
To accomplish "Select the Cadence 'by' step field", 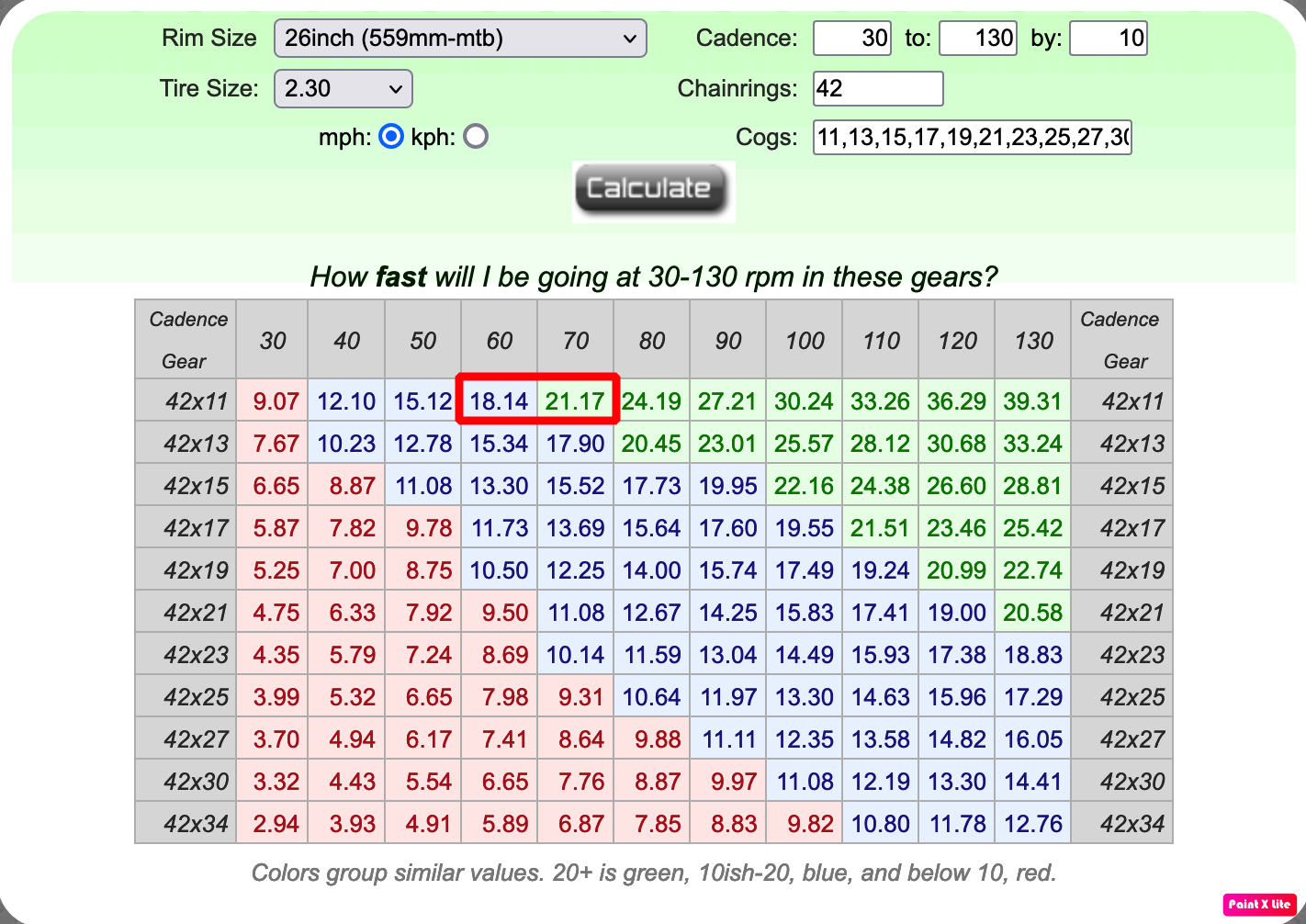I will pyautogui.click(x=1108, y=38).
